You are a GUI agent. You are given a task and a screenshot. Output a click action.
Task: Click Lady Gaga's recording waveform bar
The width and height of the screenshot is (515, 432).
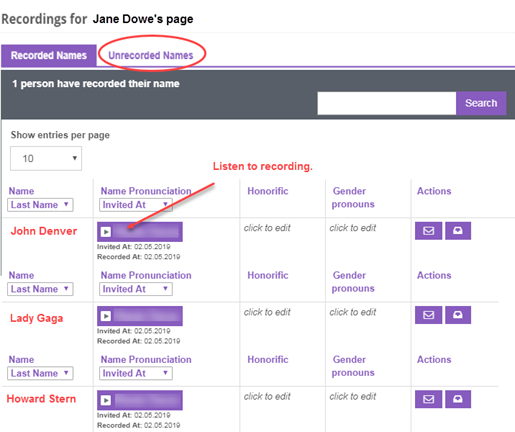click(x=147, y=316)
